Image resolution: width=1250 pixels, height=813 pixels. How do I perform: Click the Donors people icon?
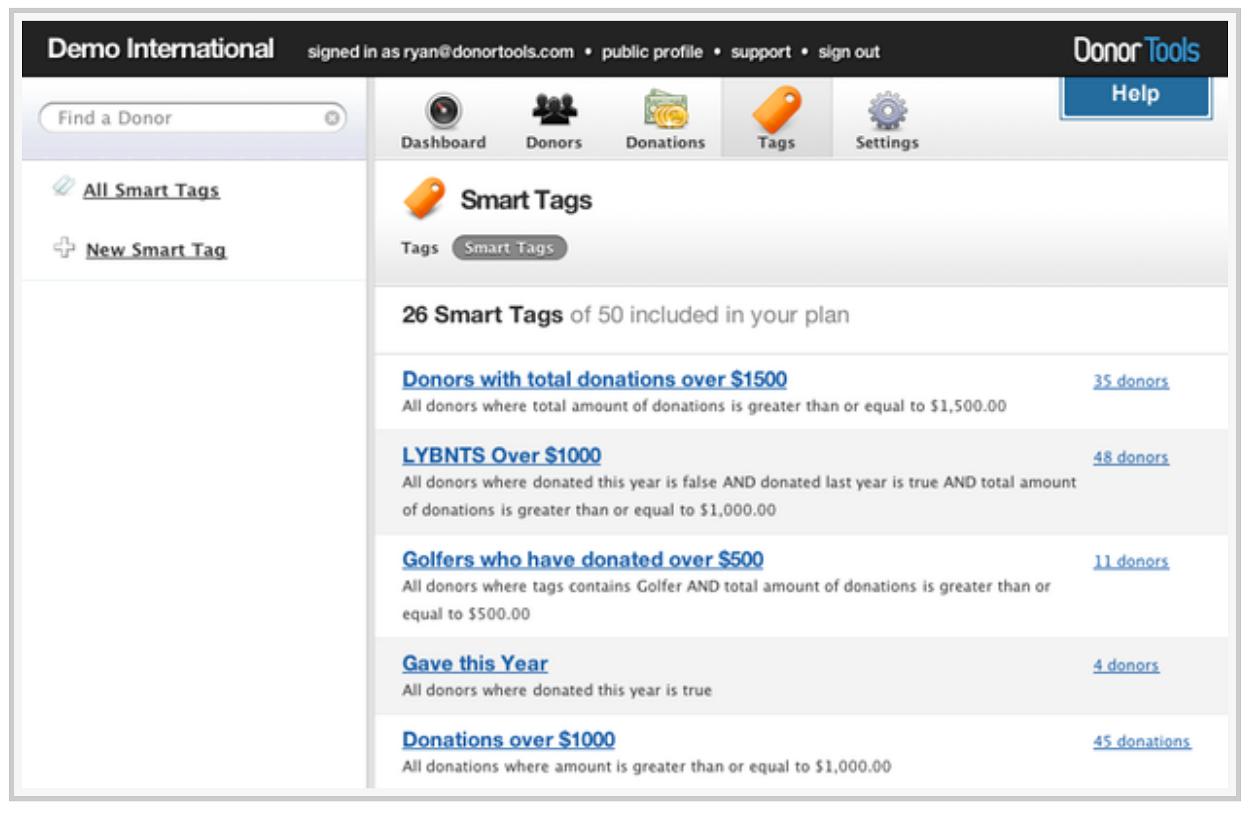pyautogui.click(x=553, y=108)
